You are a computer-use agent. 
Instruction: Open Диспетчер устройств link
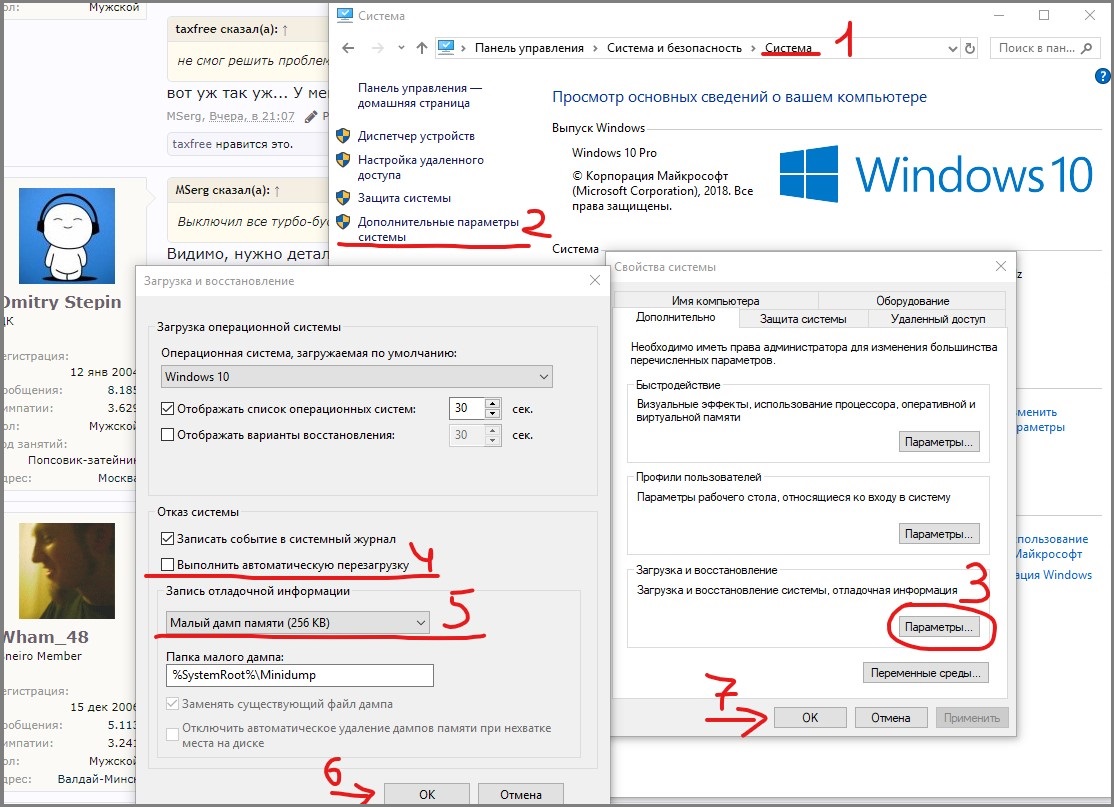[x=416, y=136]
